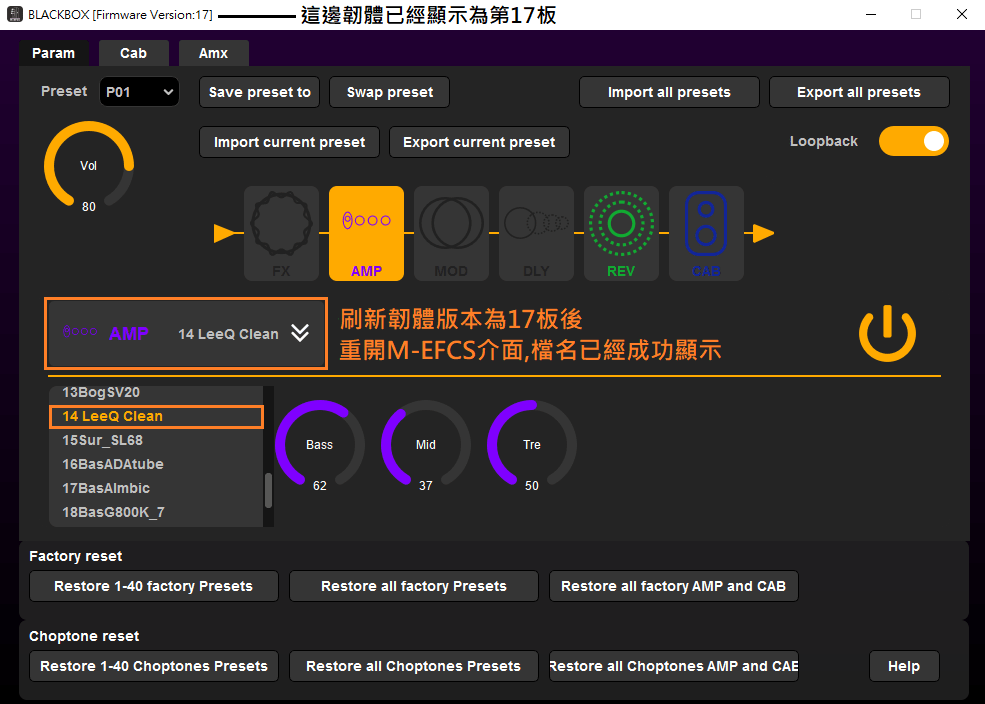
Task: Select the green REV reverb block
Action: tap(621, 233)
